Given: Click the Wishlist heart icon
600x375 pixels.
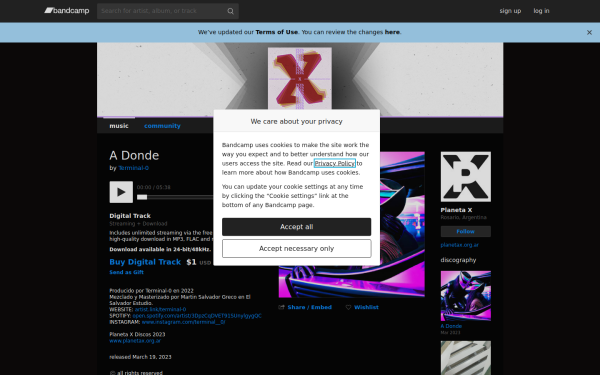Looking at the screenshot, I should tap(348, 307).
